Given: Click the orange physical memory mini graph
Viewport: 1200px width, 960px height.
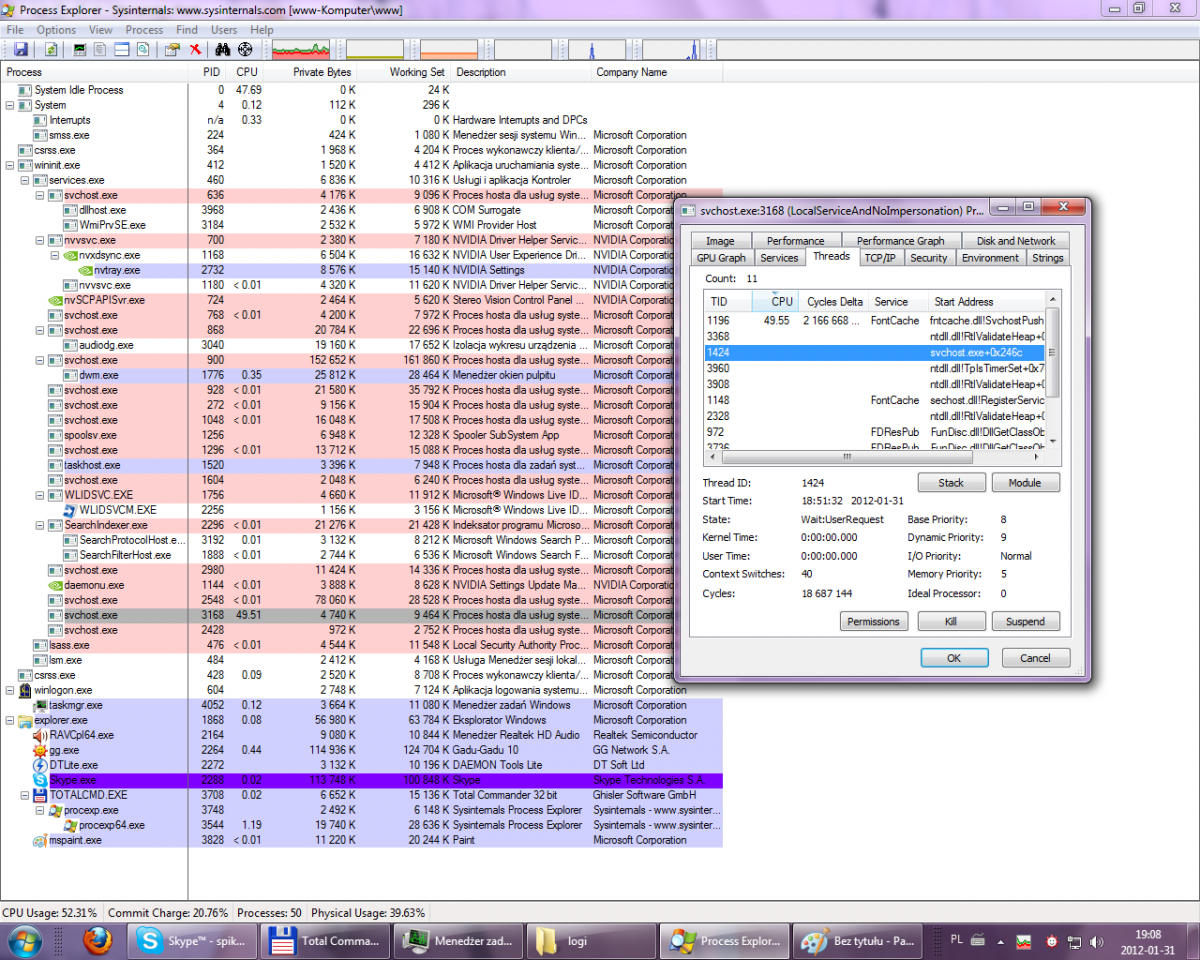Looking at the screenshot, I should pos(449,49).
